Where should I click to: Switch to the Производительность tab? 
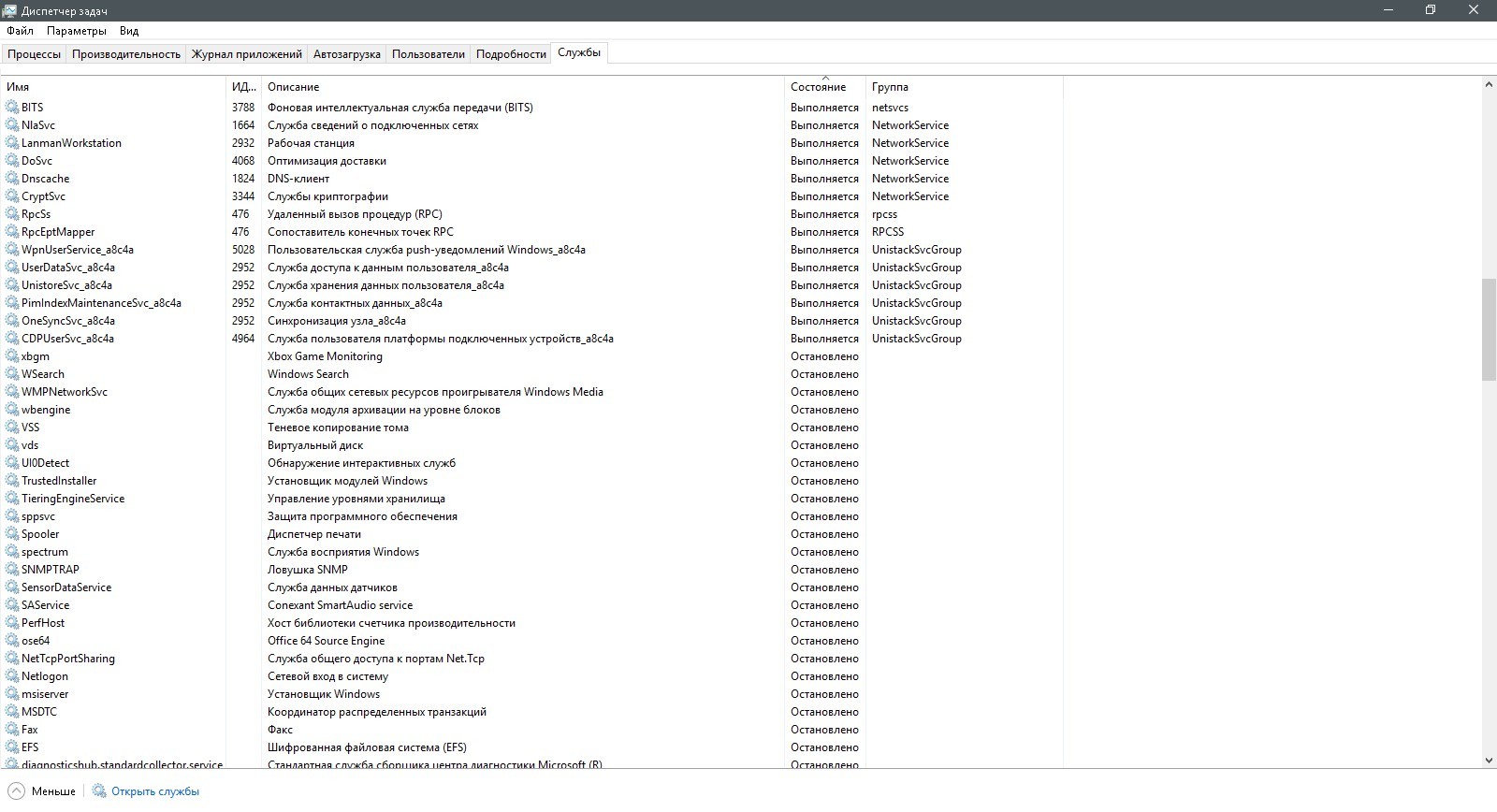(x=126, y=54)
